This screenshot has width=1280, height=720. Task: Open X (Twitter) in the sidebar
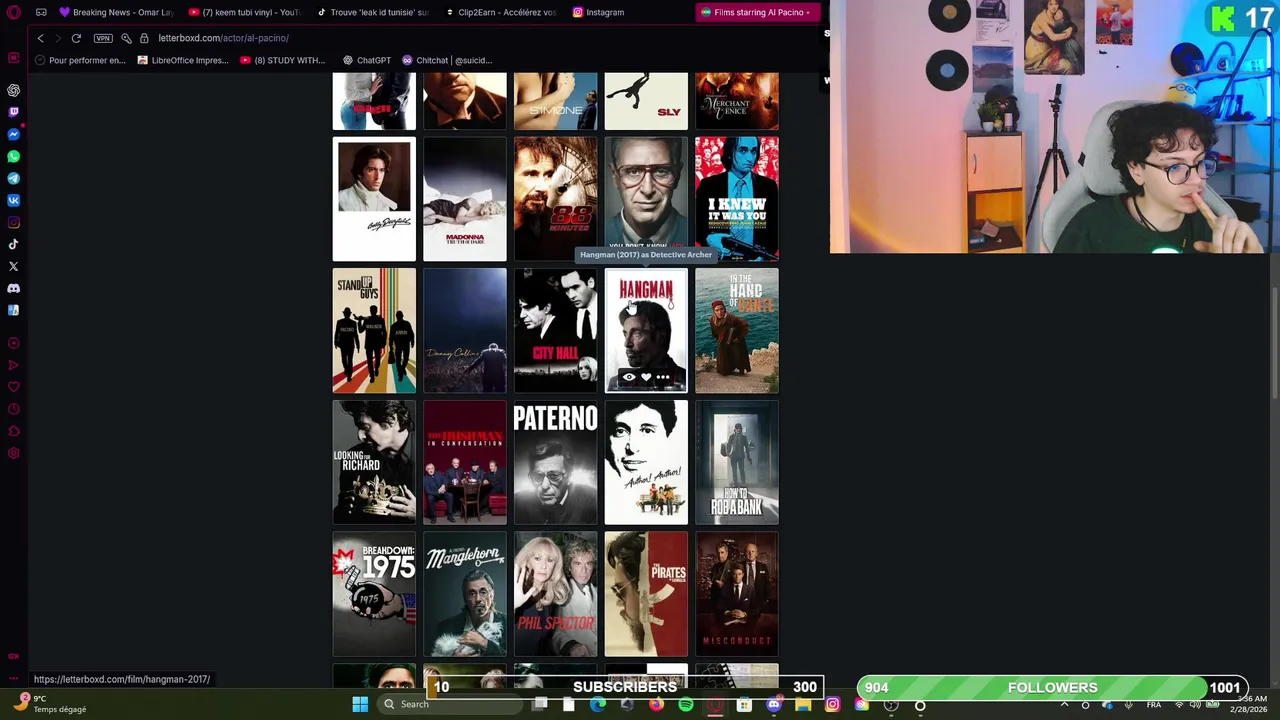13,266
